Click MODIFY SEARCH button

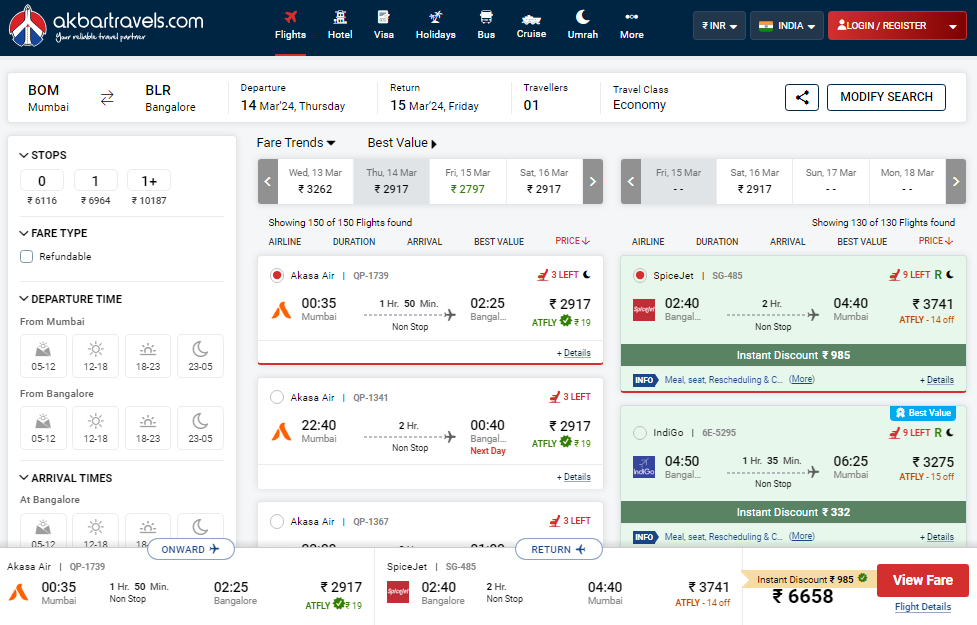[886, 97]
